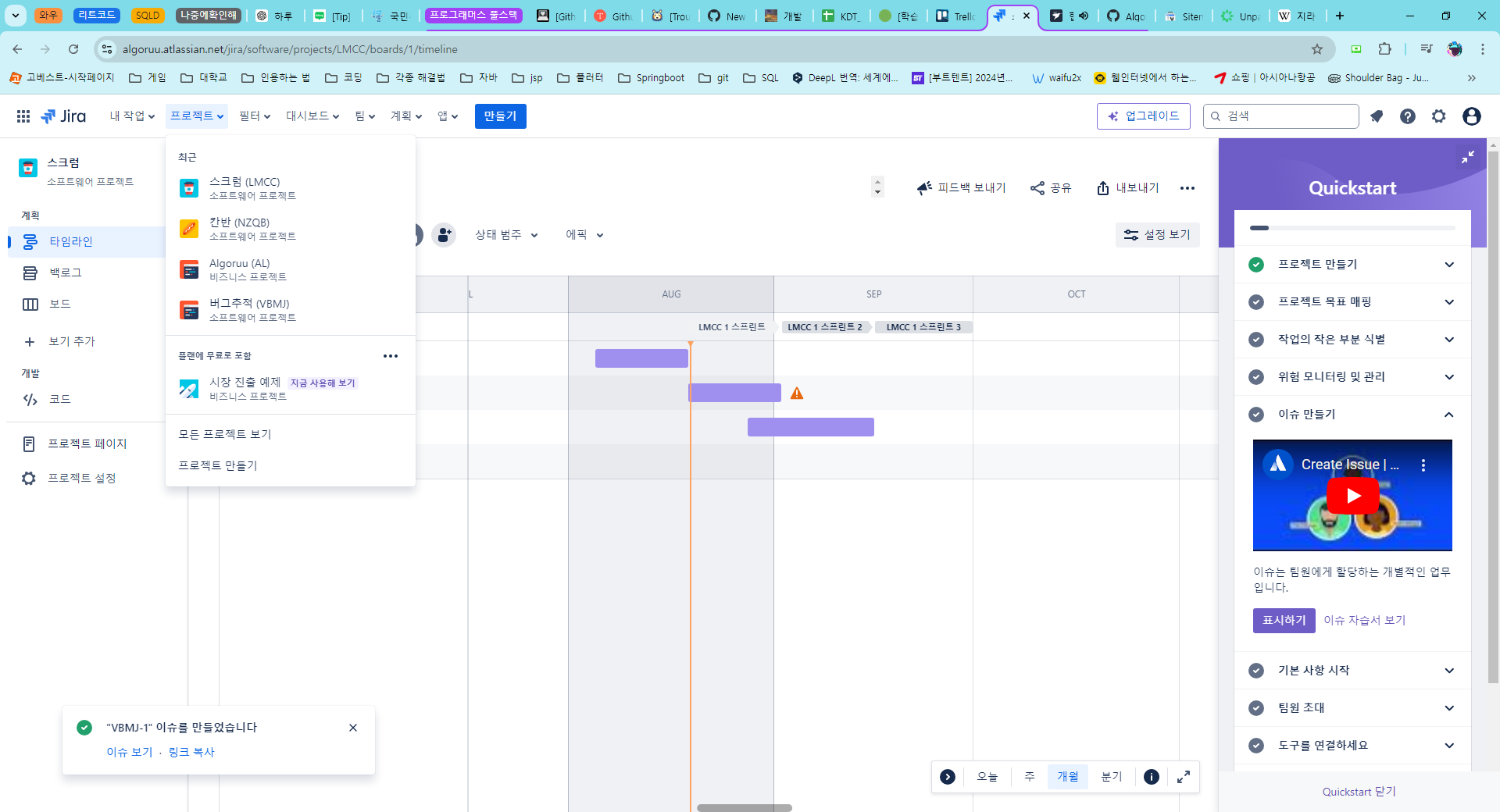This screenshot has width=1500, height=812.
Task: Open the timeline legend info icon
Action: (x=1152, y=777)
